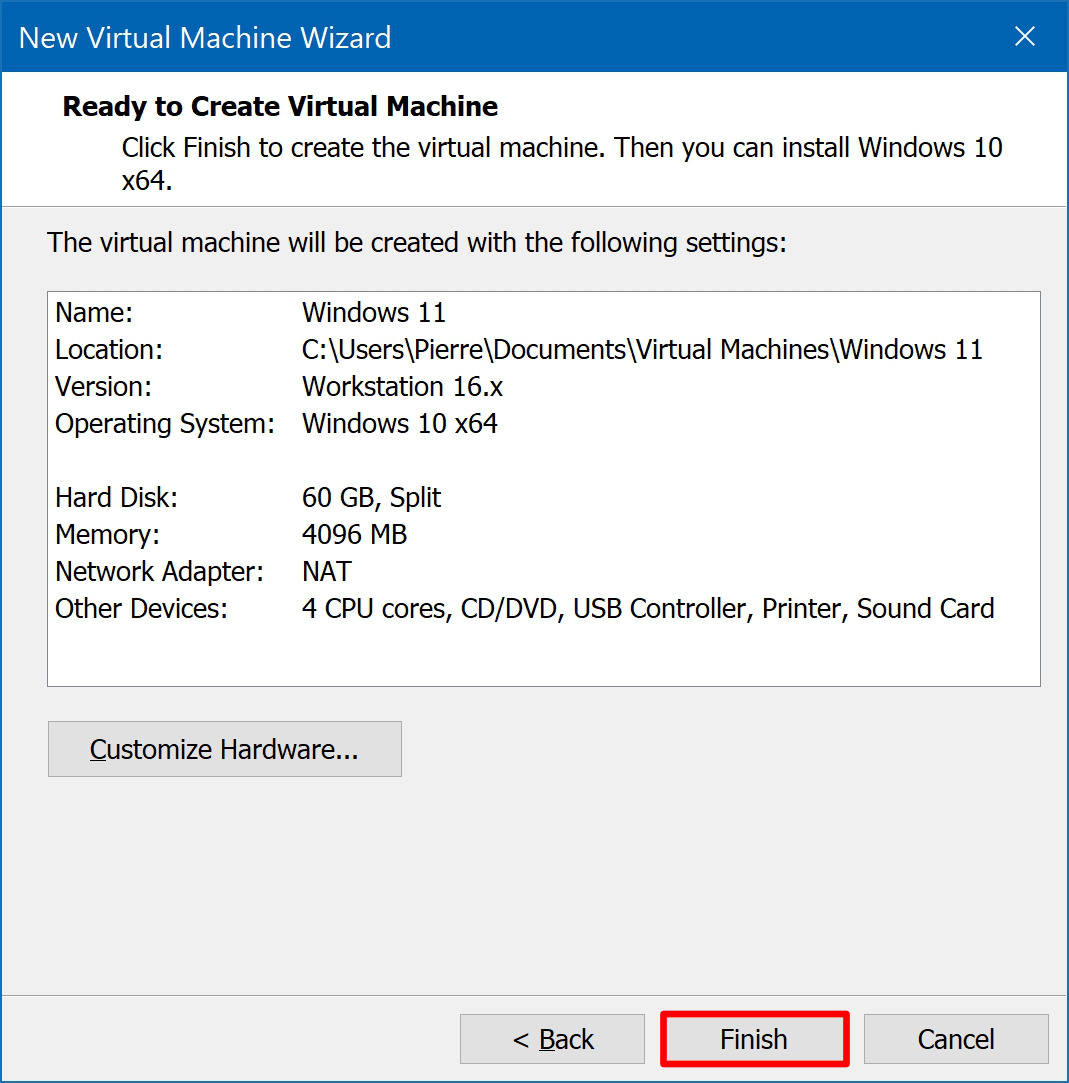Image resolution: width=1069 pixels, height=1083 pixels.
Task: Click 'The virtual machine will be created' sentence
Action: (417, 243)
